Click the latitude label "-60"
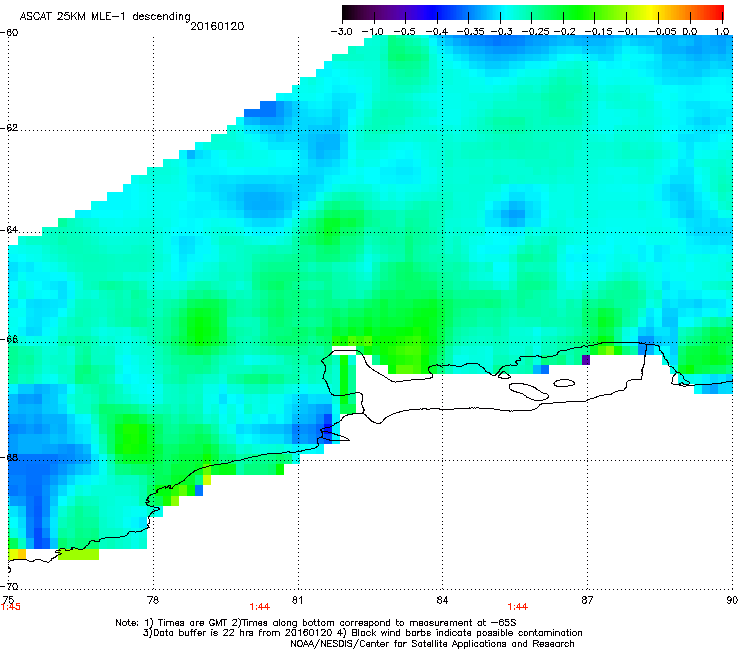740x650 pixels. click(x=9, y=33)
